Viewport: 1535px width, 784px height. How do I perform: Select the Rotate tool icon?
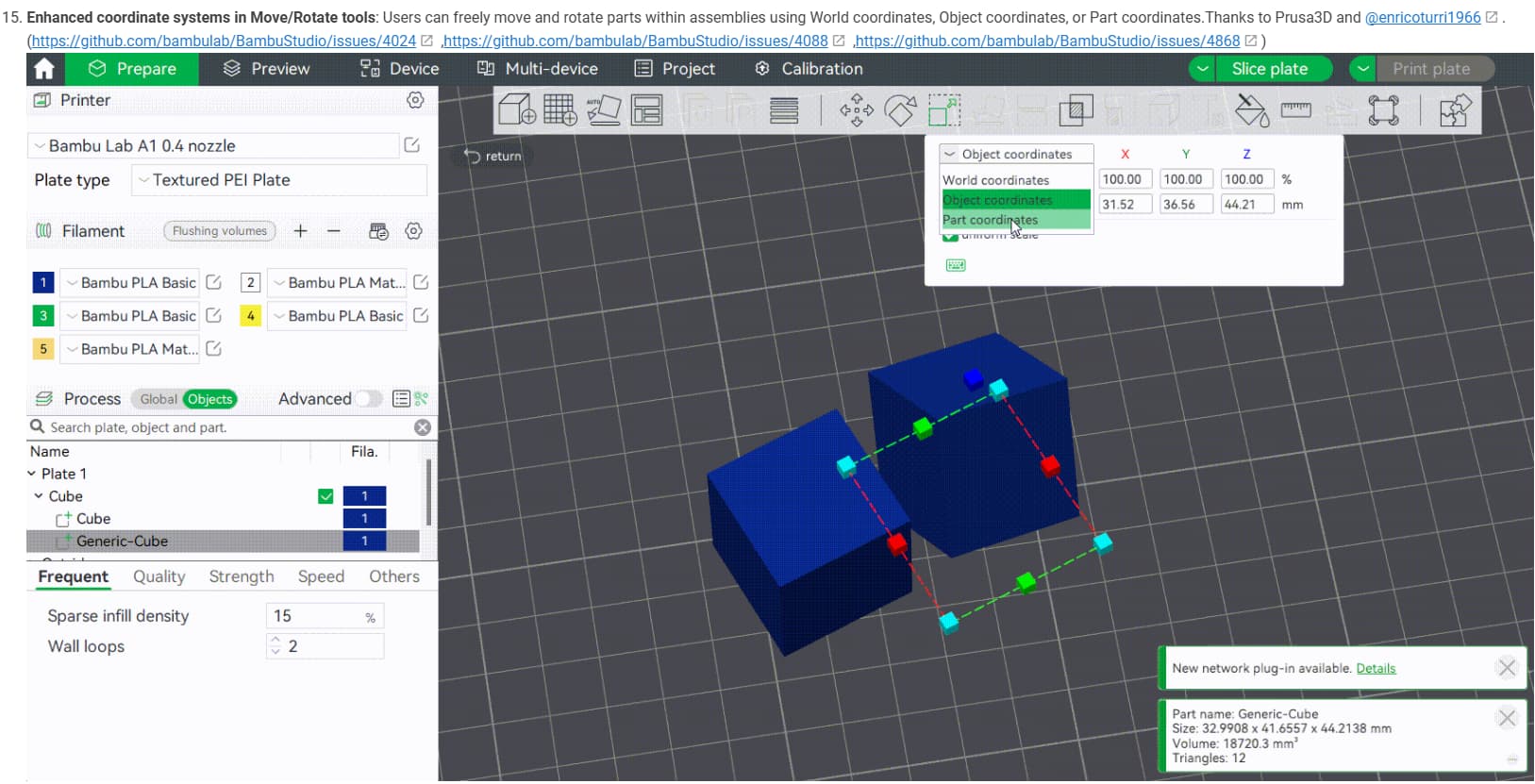(x=900, y=110)
